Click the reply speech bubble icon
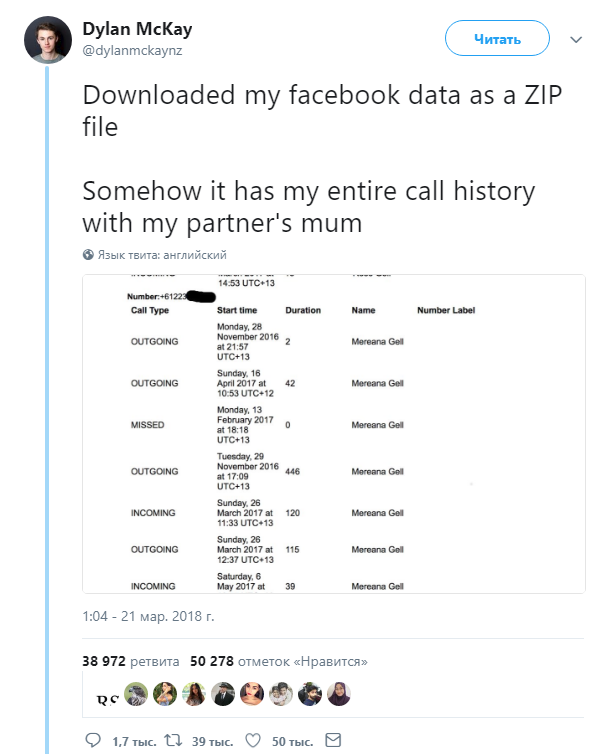This screenshot has height=754, width=606. (93, 741)
